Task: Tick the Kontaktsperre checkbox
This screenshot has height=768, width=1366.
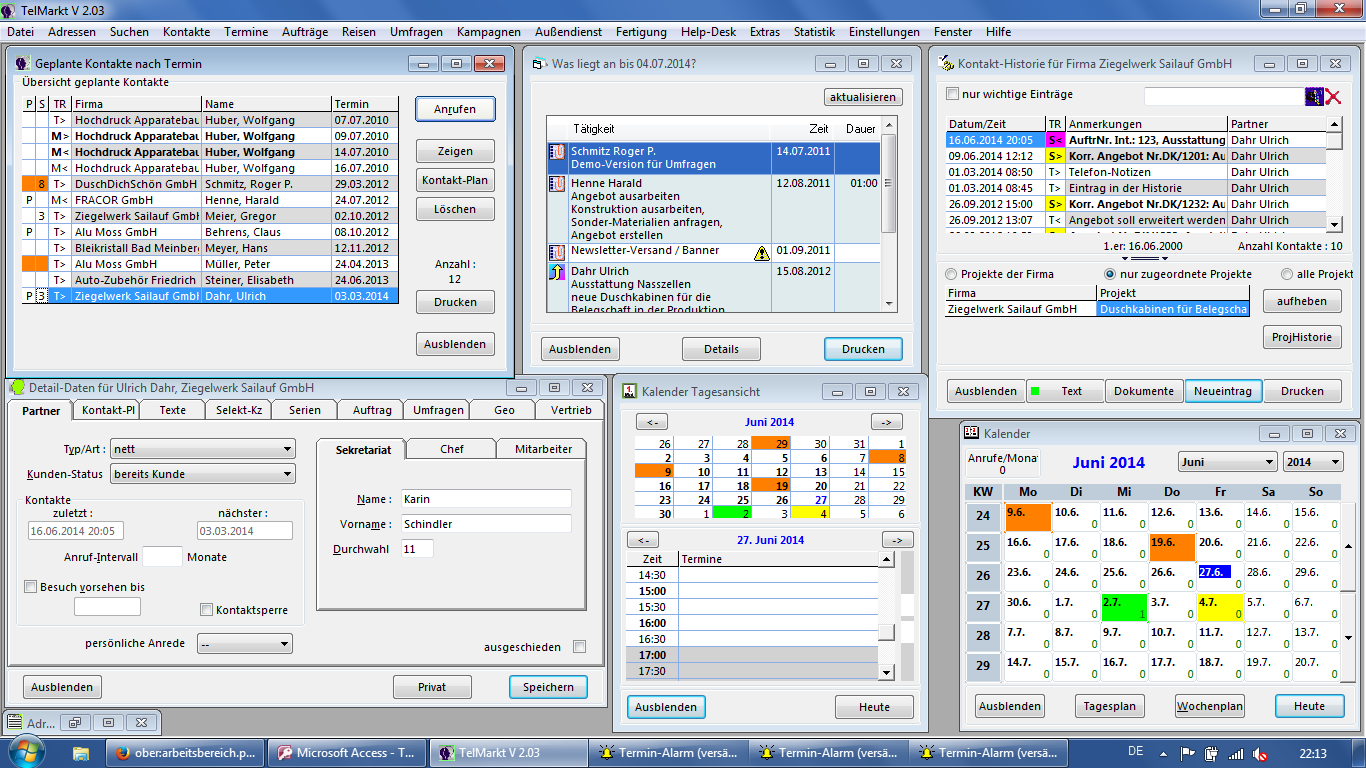Action: tap(207, 610)
